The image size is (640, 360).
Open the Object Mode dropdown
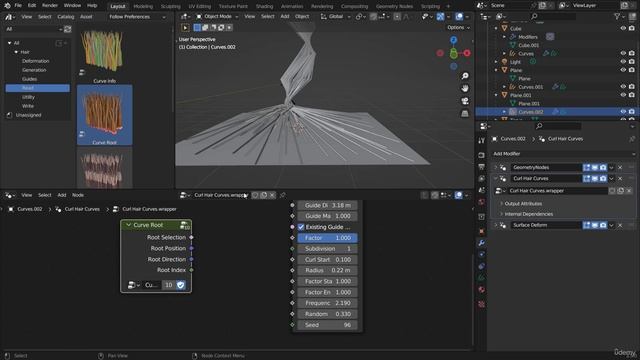[x=217, y=17]
